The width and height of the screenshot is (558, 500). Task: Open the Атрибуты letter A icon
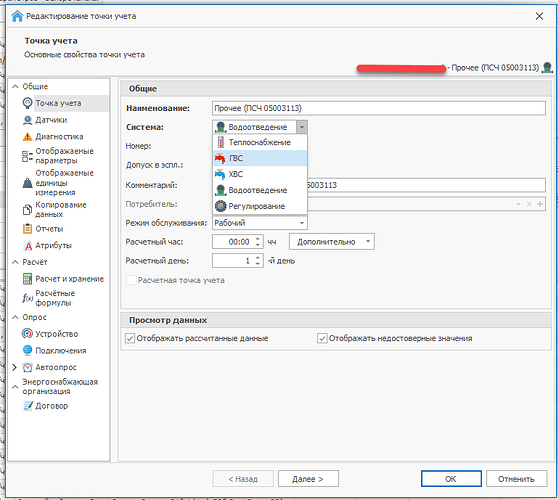click(x=28, y=246)
